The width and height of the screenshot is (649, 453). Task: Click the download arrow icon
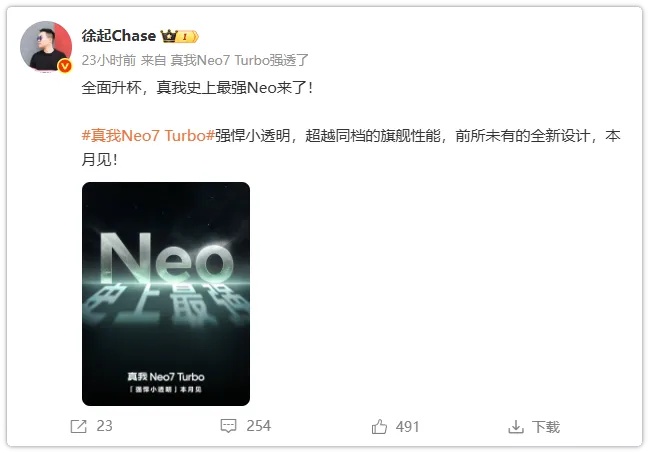(x=516, y=427)
